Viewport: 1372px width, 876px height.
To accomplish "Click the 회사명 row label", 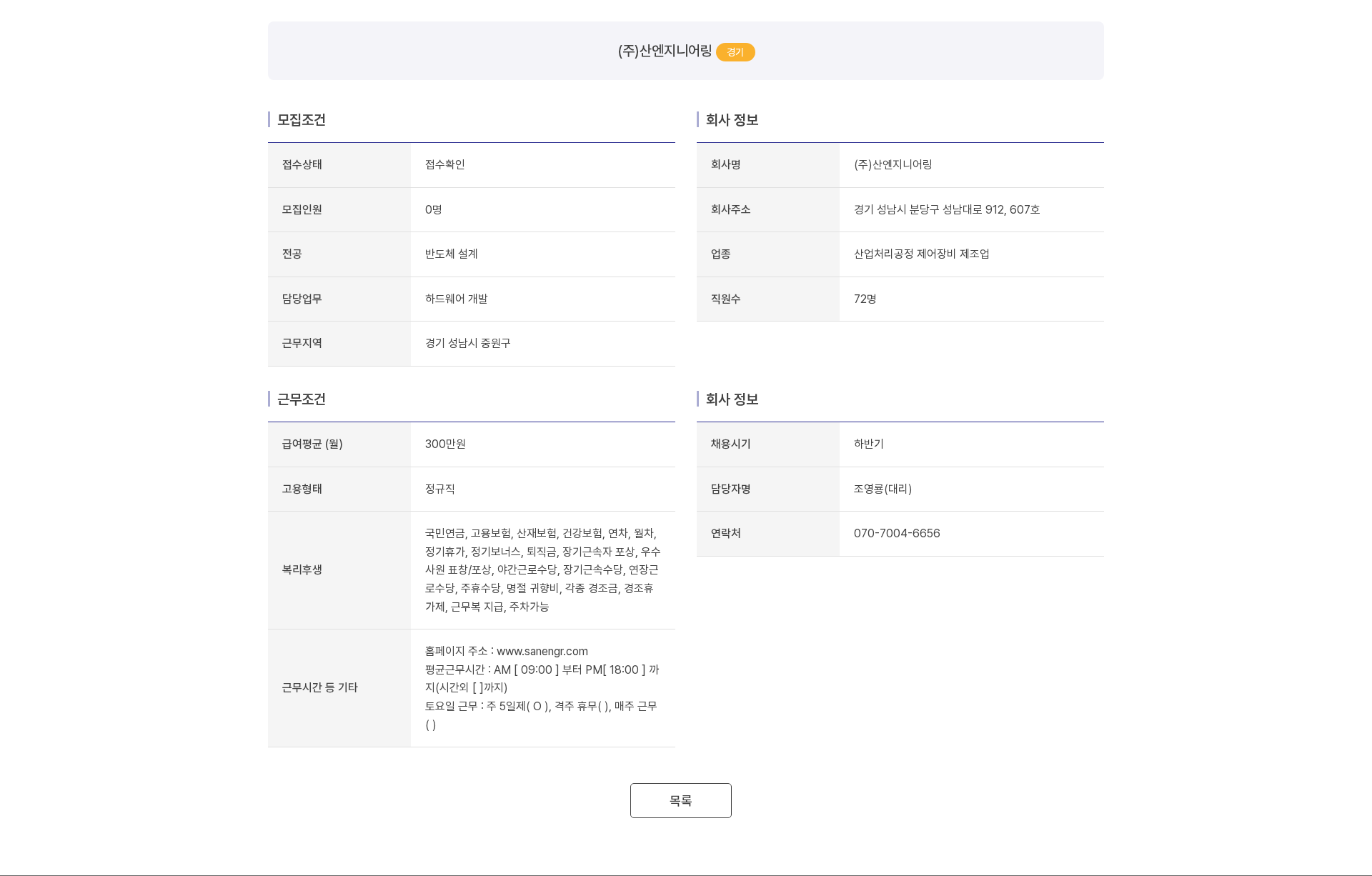I will [725, 164].
